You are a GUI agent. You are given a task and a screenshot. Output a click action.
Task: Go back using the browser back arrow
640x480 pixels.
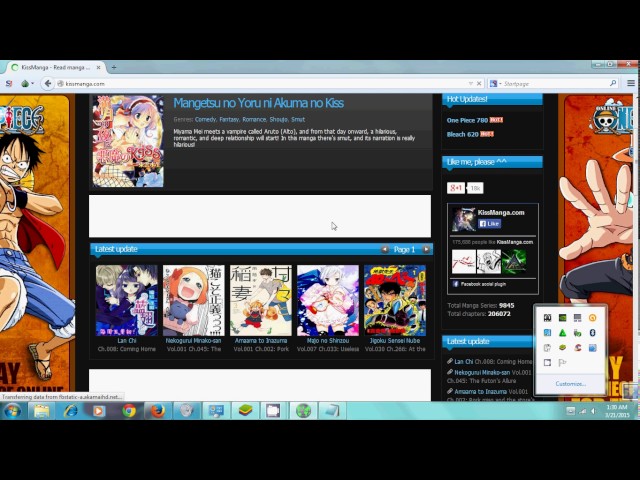pyautogui.click(x=48, y=84)
